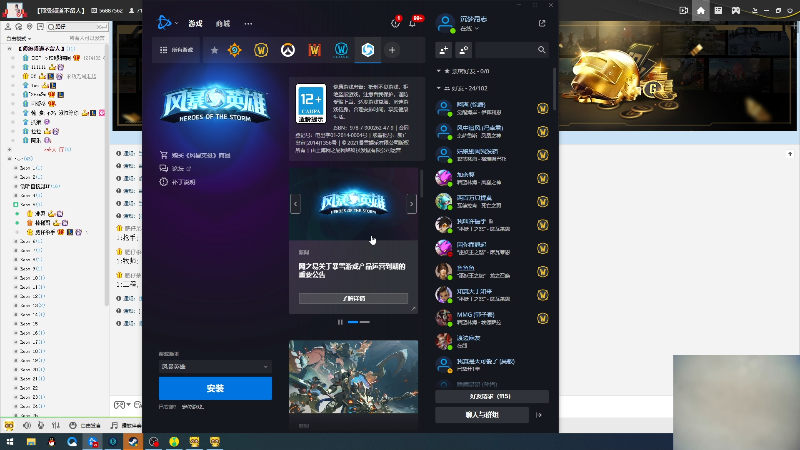Open File Explorer from taskbar
Screen dimensions: 800x450
[x=31, y=441]
